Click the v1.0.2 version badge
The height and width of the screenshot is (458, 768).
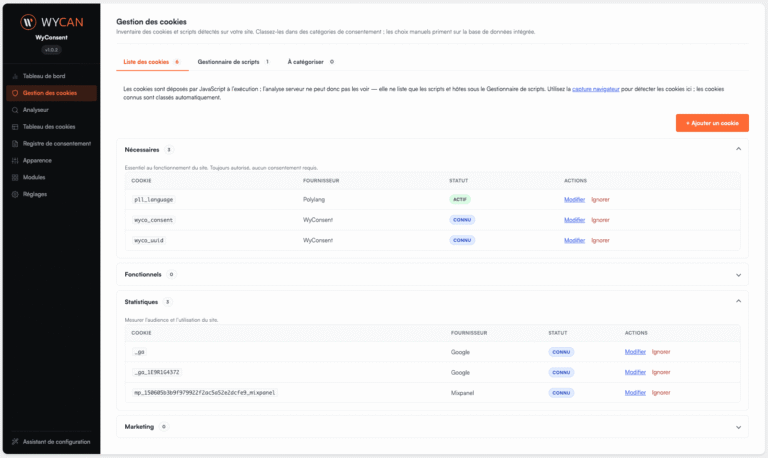51,50
